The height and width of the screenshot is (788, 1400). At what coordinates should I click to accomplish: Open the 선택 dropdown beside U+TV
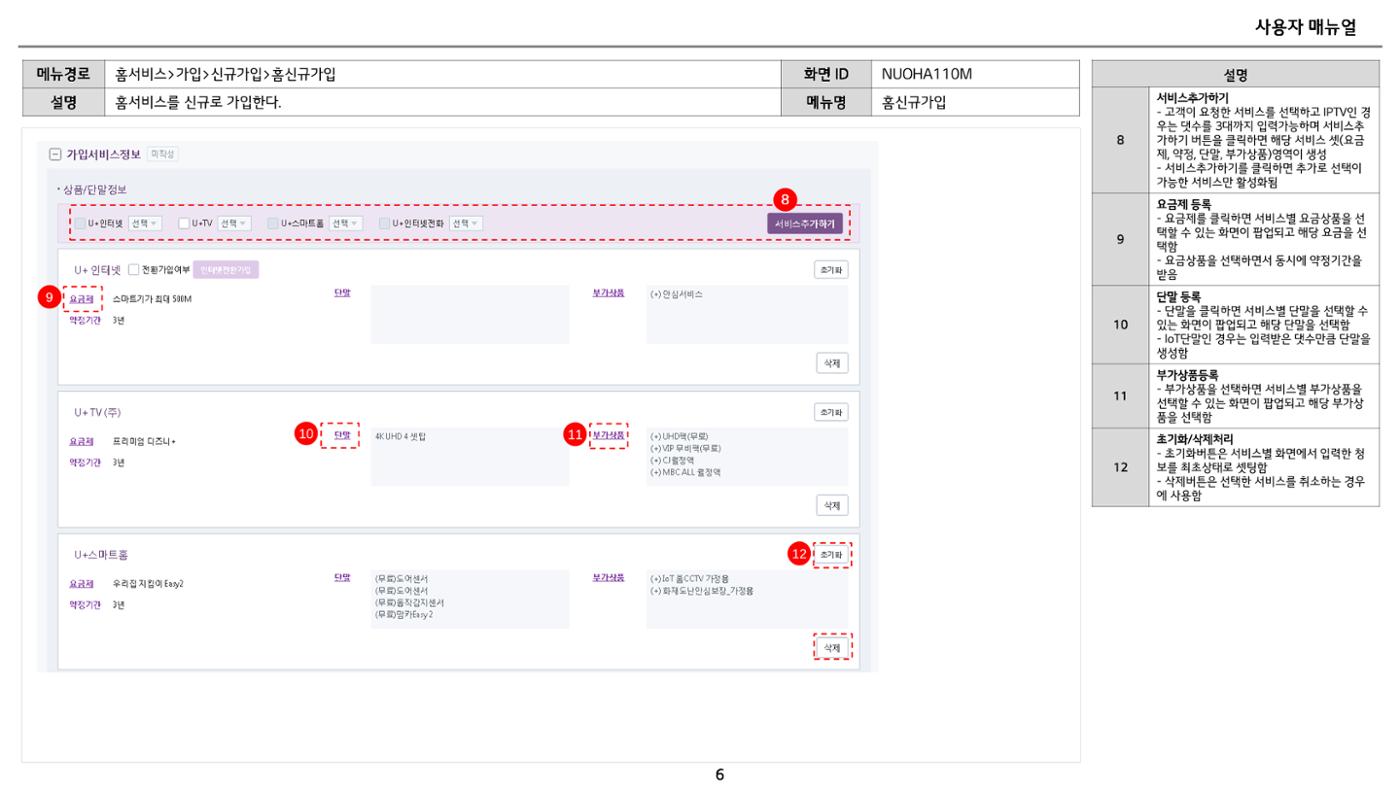(x=234, y=222)
